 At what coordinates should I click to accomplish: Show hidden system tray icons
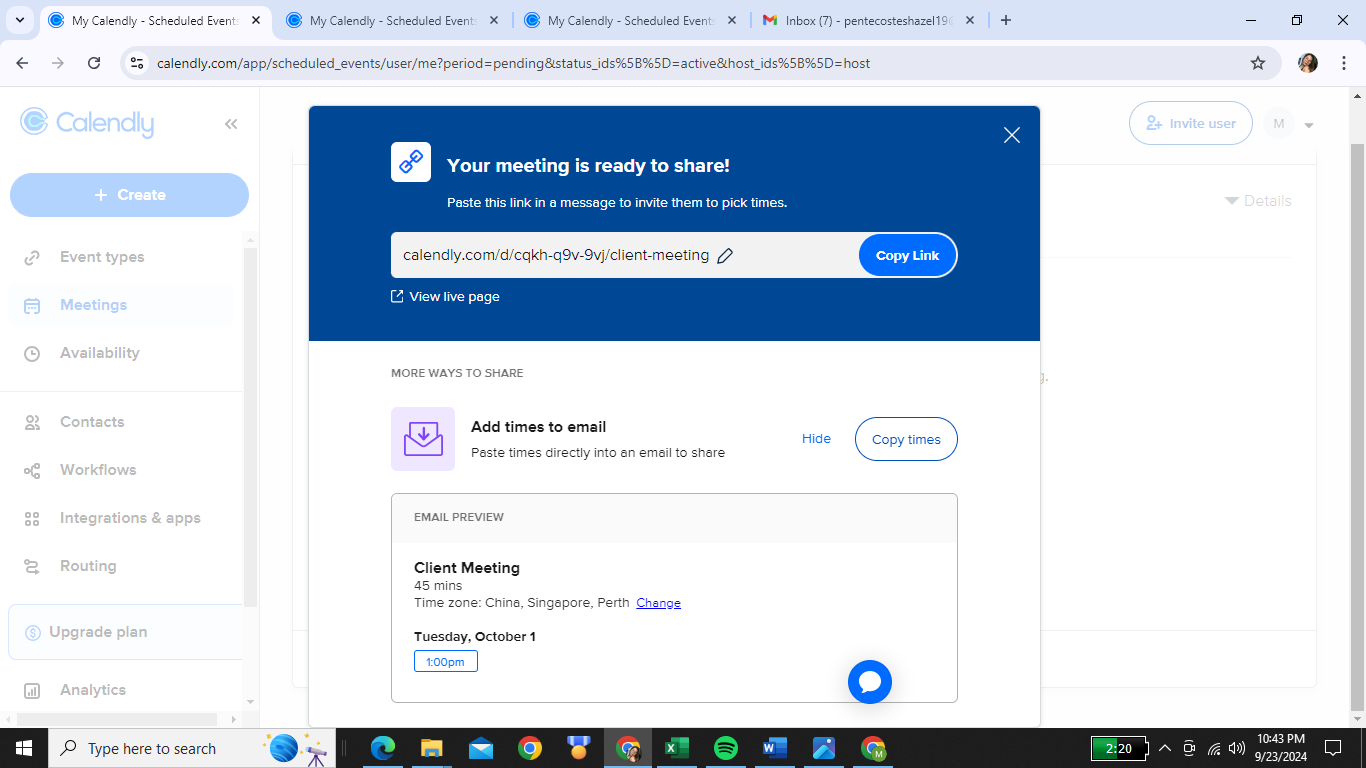pyautogui.click(x=1164, y=748)
